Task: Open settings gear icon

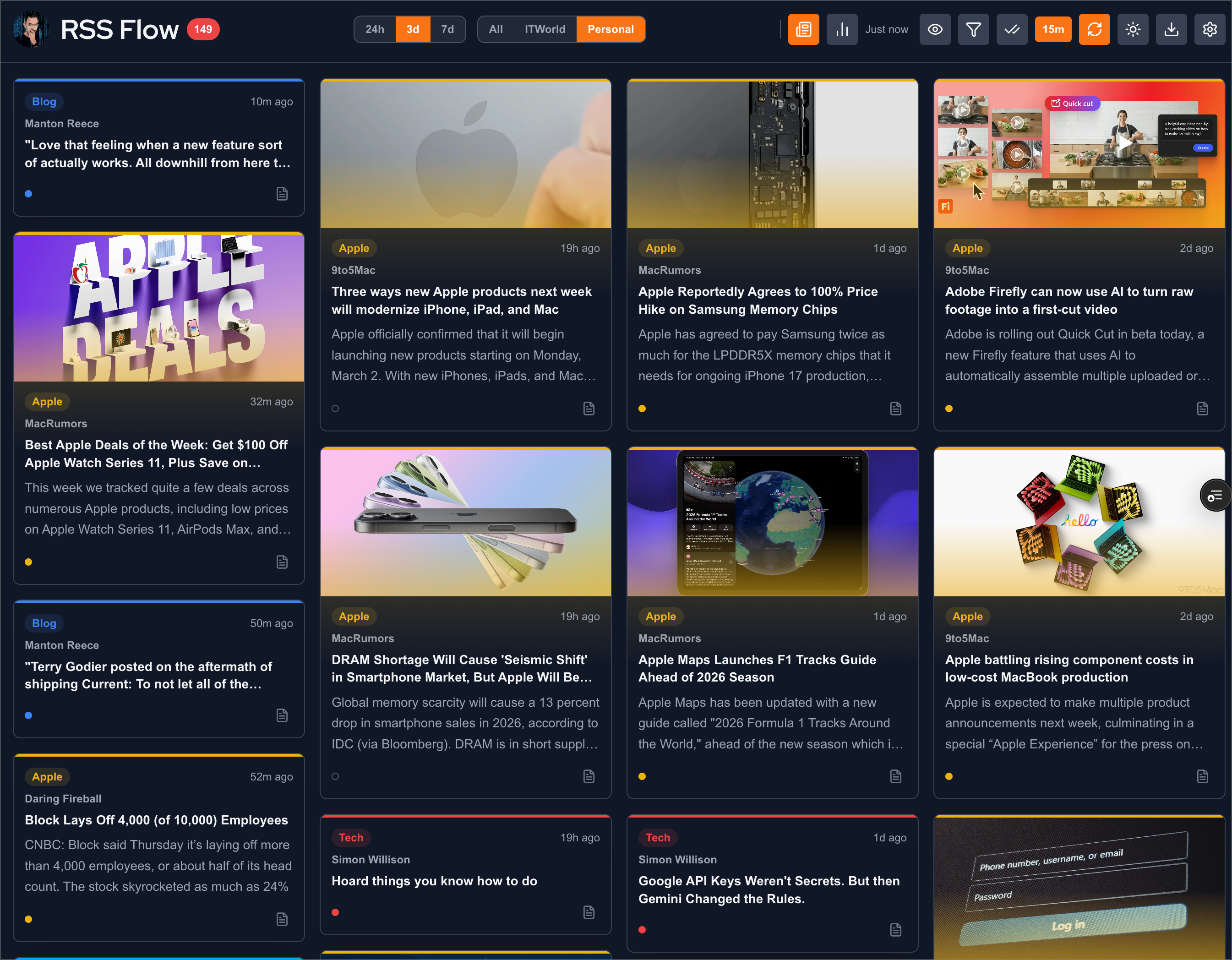Action: 1210,29
